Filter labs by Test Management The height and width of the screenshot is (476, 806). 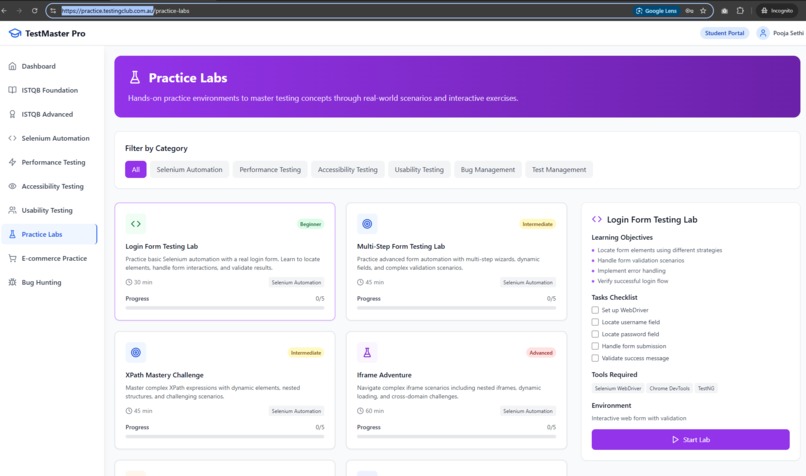click(559, 169)
